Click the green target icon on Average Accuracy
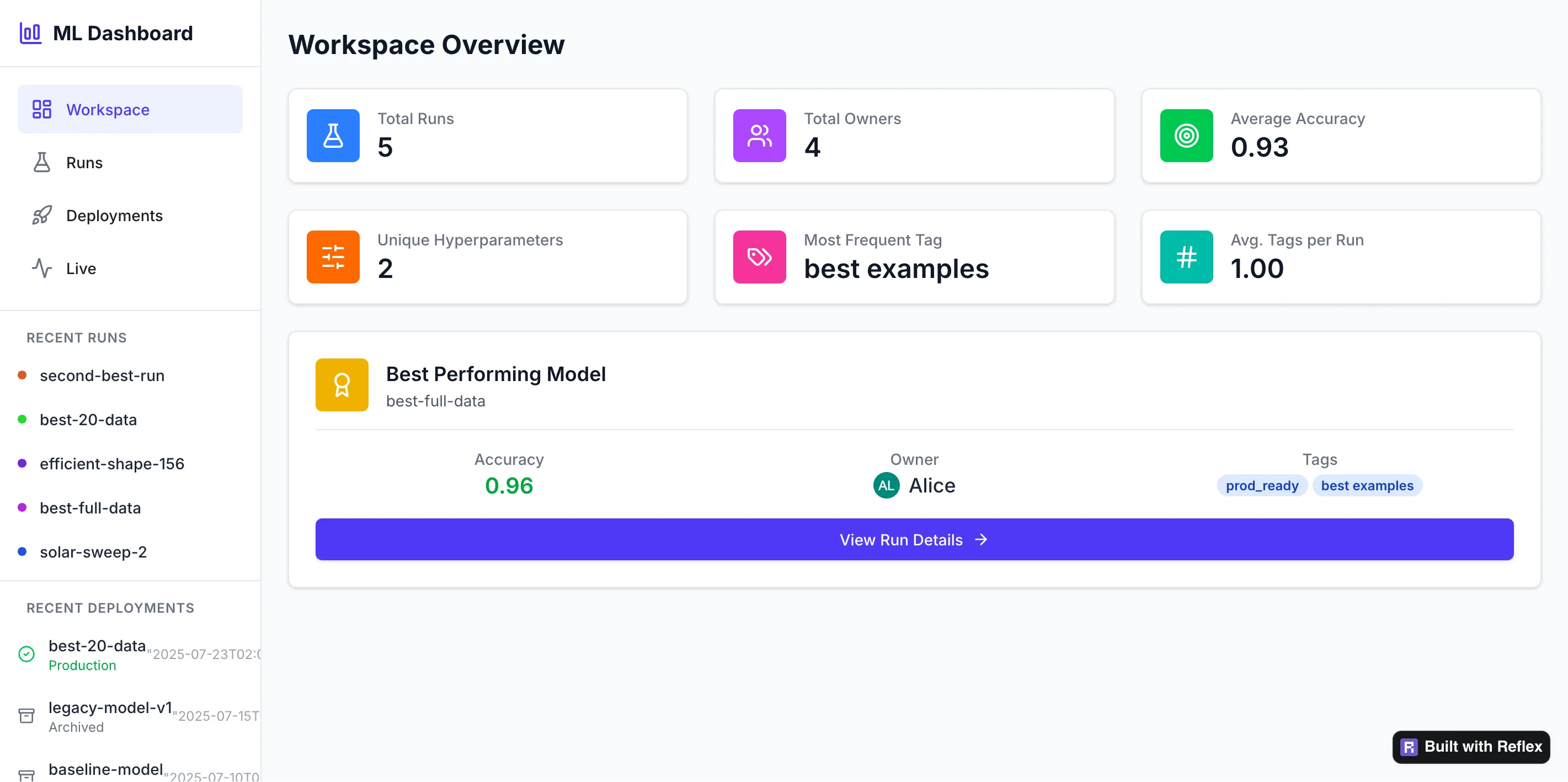Screen dimensions: 1568x782 coord(1186,135)
